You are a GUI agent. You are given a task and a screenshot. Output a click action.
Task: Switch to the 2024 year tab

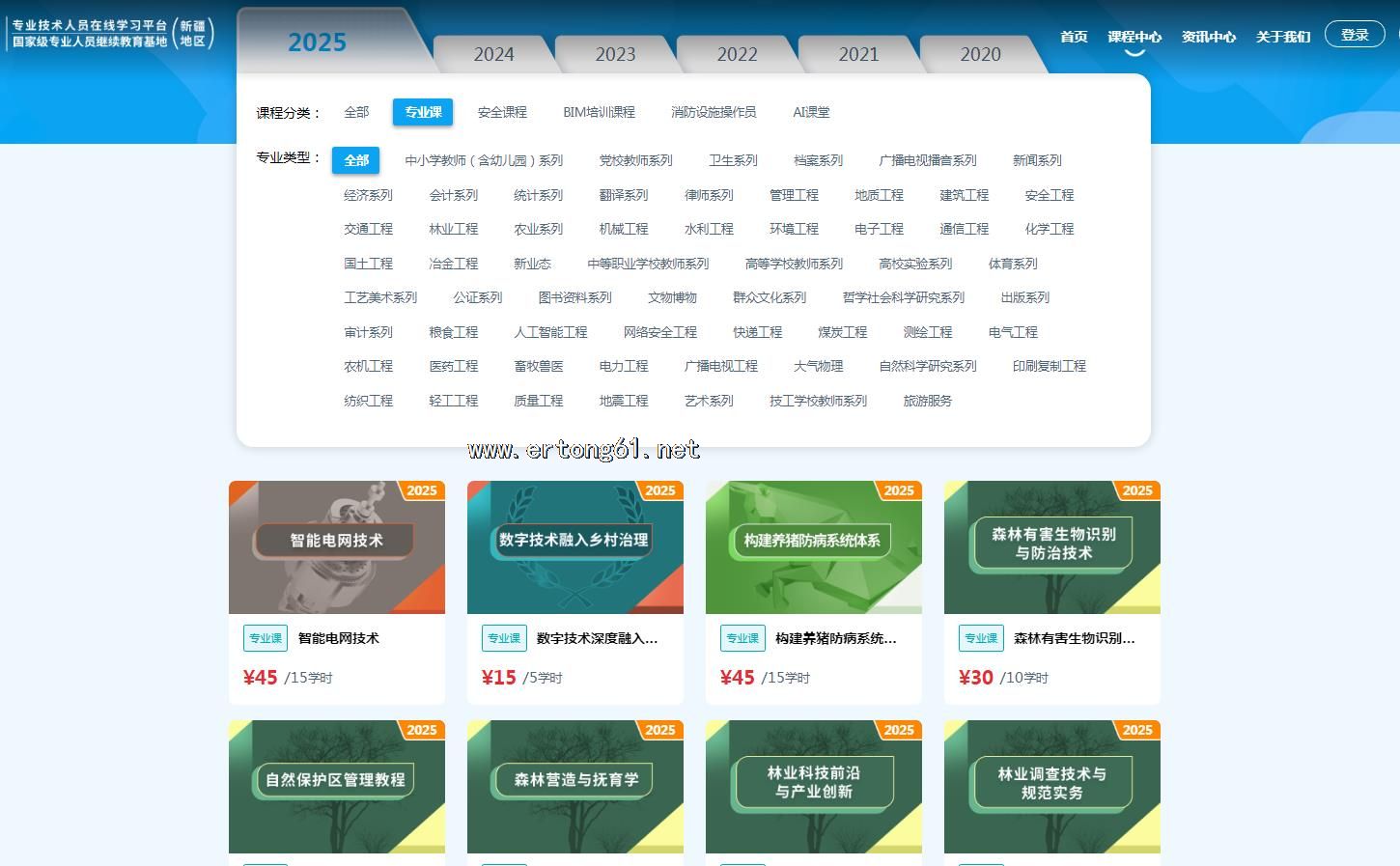(493, 54)
